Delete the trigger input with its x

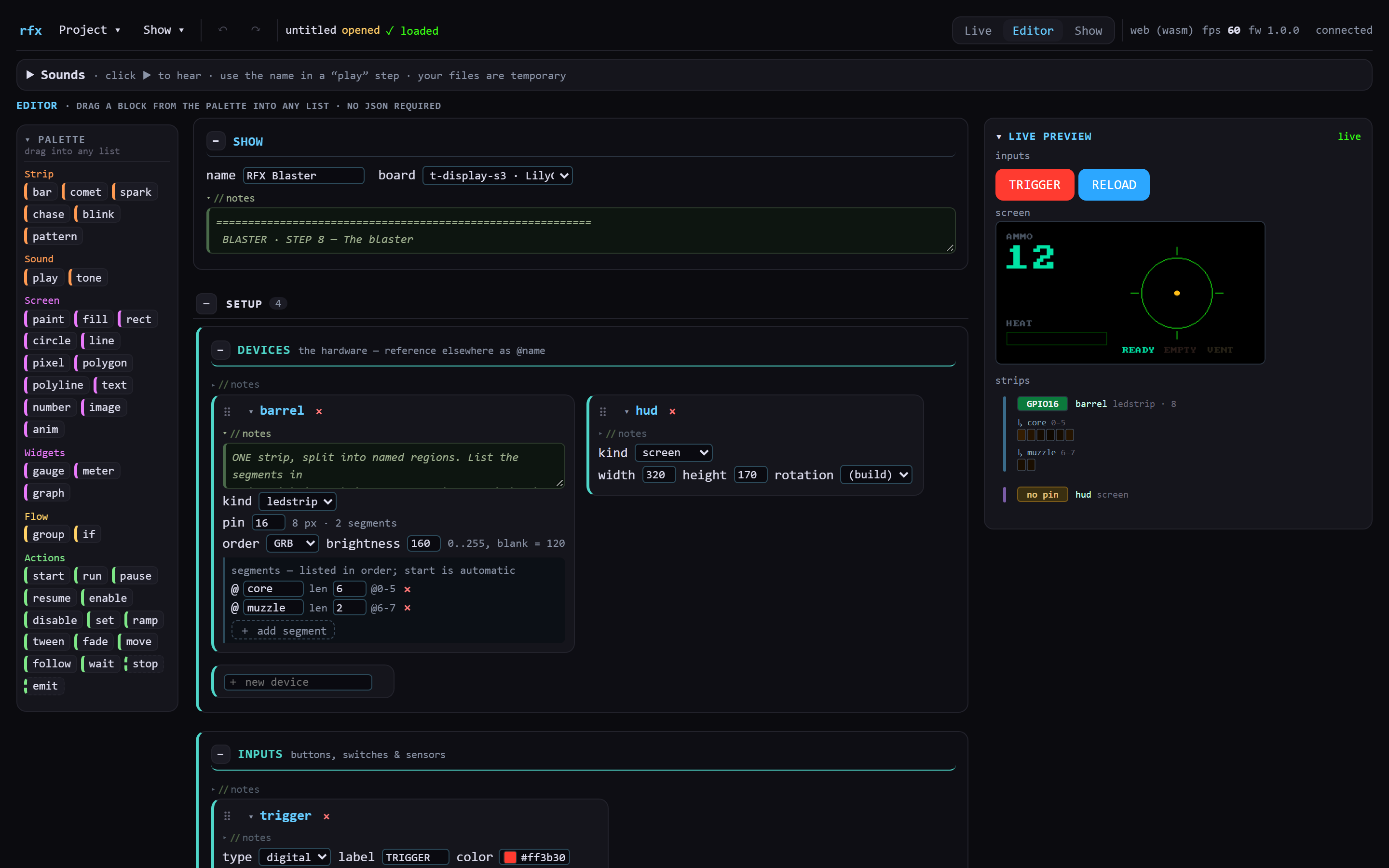point(326,816)
